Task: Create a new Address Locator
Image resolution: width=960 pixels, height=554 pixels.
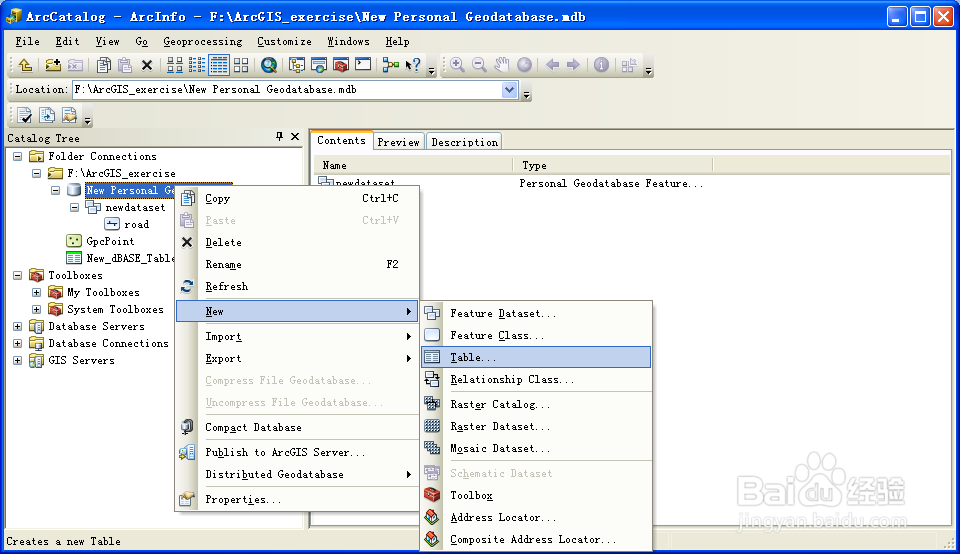Action: 536,517
